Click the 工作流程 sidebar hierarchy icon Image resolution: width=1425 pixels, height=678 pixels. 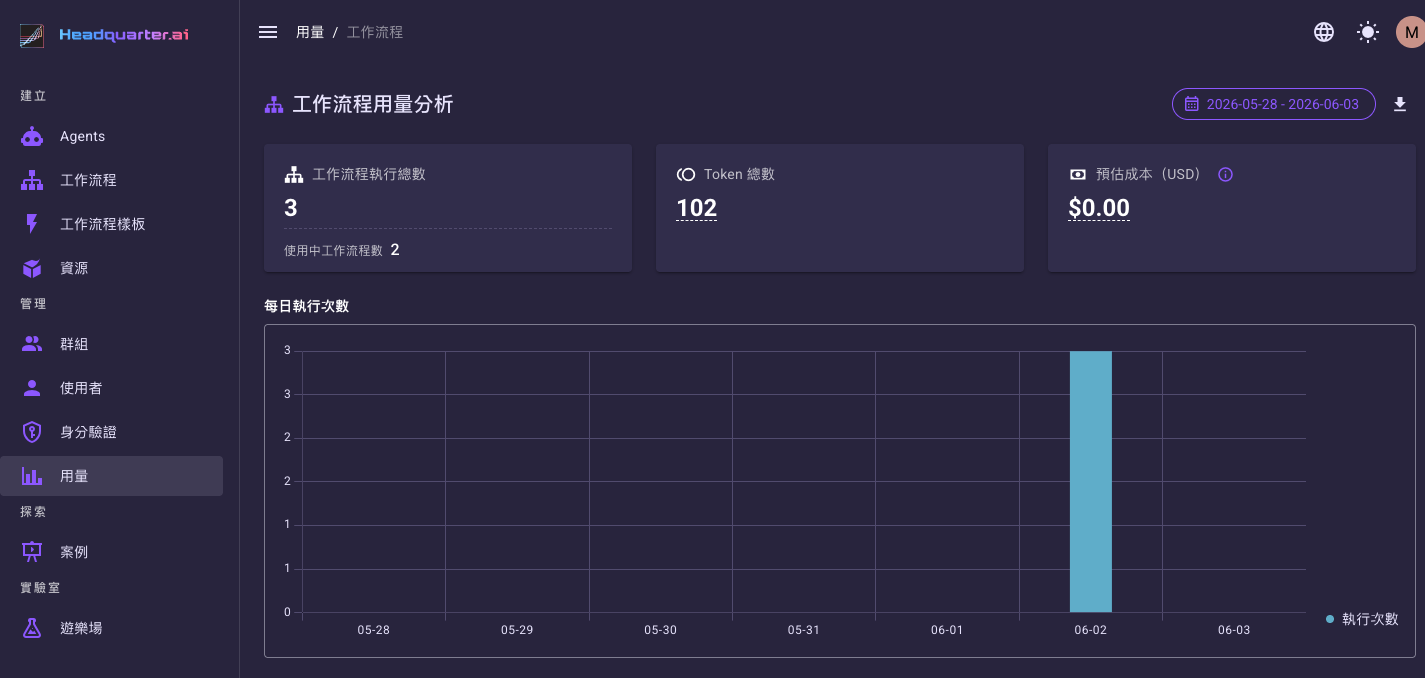[32, 180]
